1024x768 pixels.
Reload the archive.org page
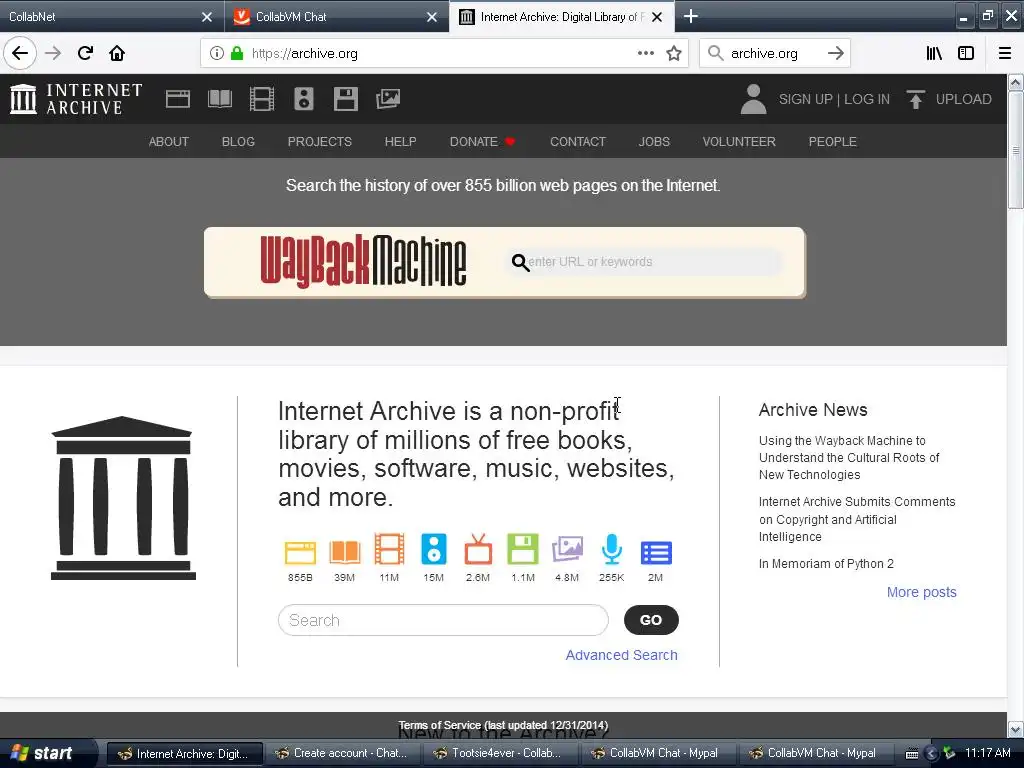[x=85, y=53]
